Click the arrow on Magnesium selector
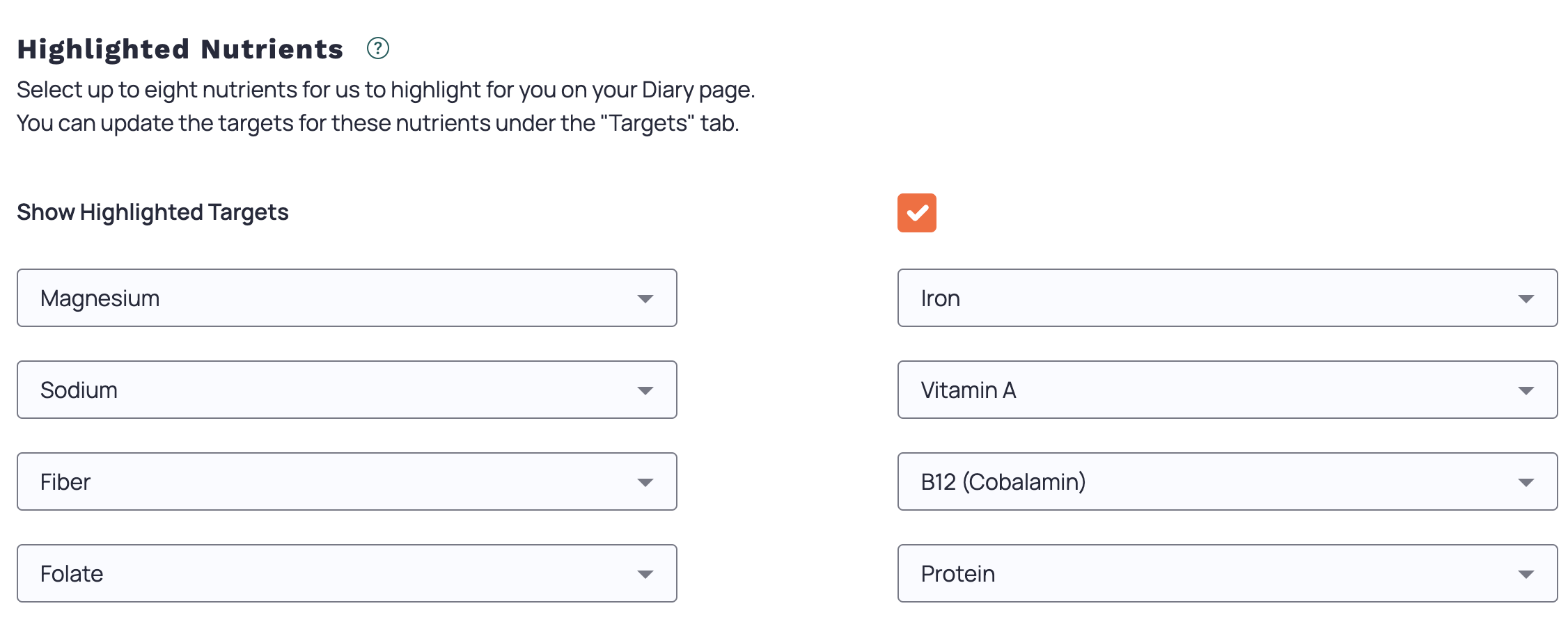The height and width of the screenshot is (622, 1568). [x=645, y=299]
